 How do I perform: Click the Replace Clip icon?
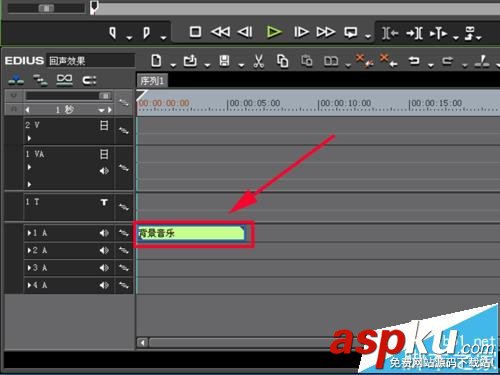(331, 61)
